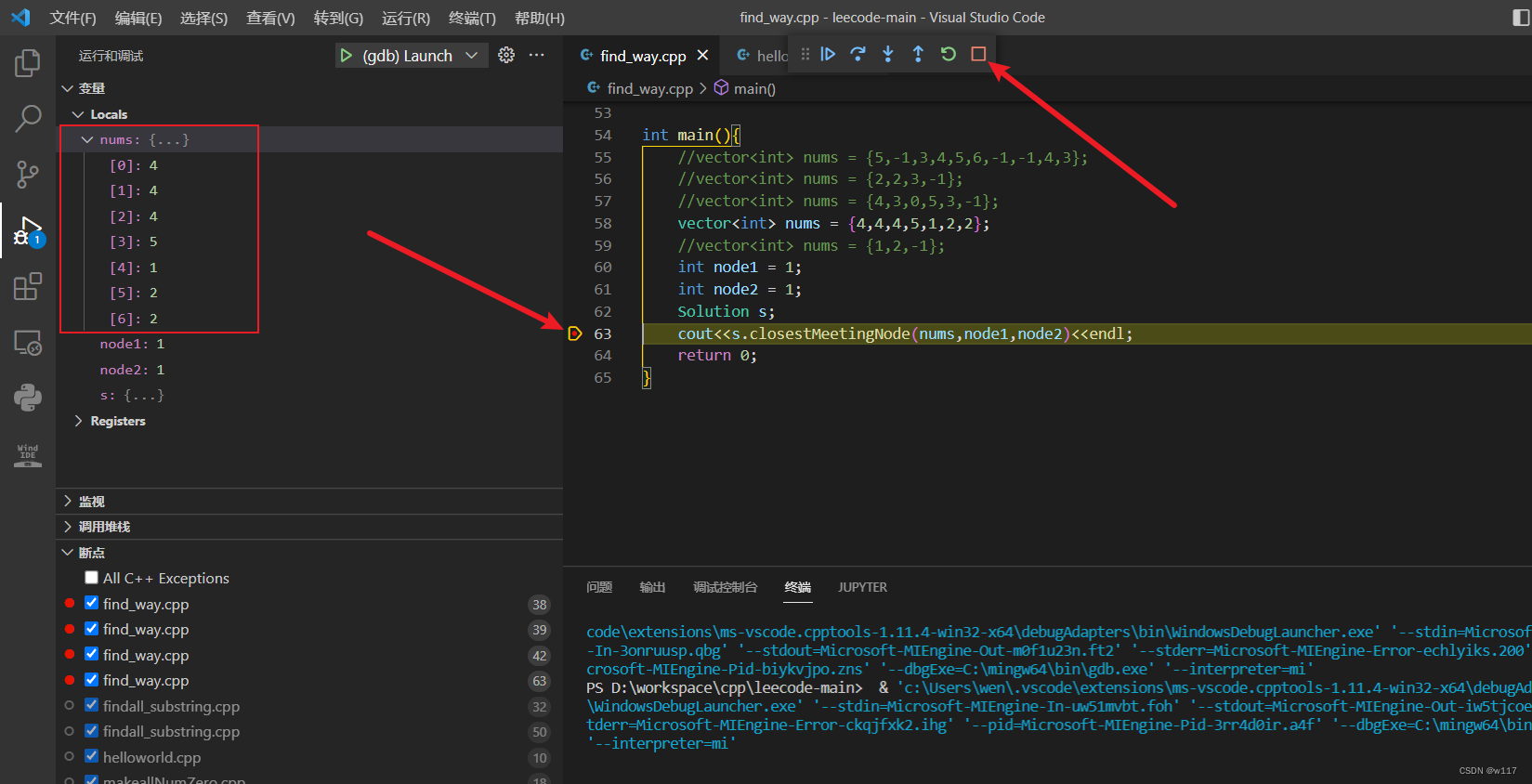Toggle find_way.cpp breakpoint at line 38
This screenshot has height=784, width=1532.
click(91, 603)
